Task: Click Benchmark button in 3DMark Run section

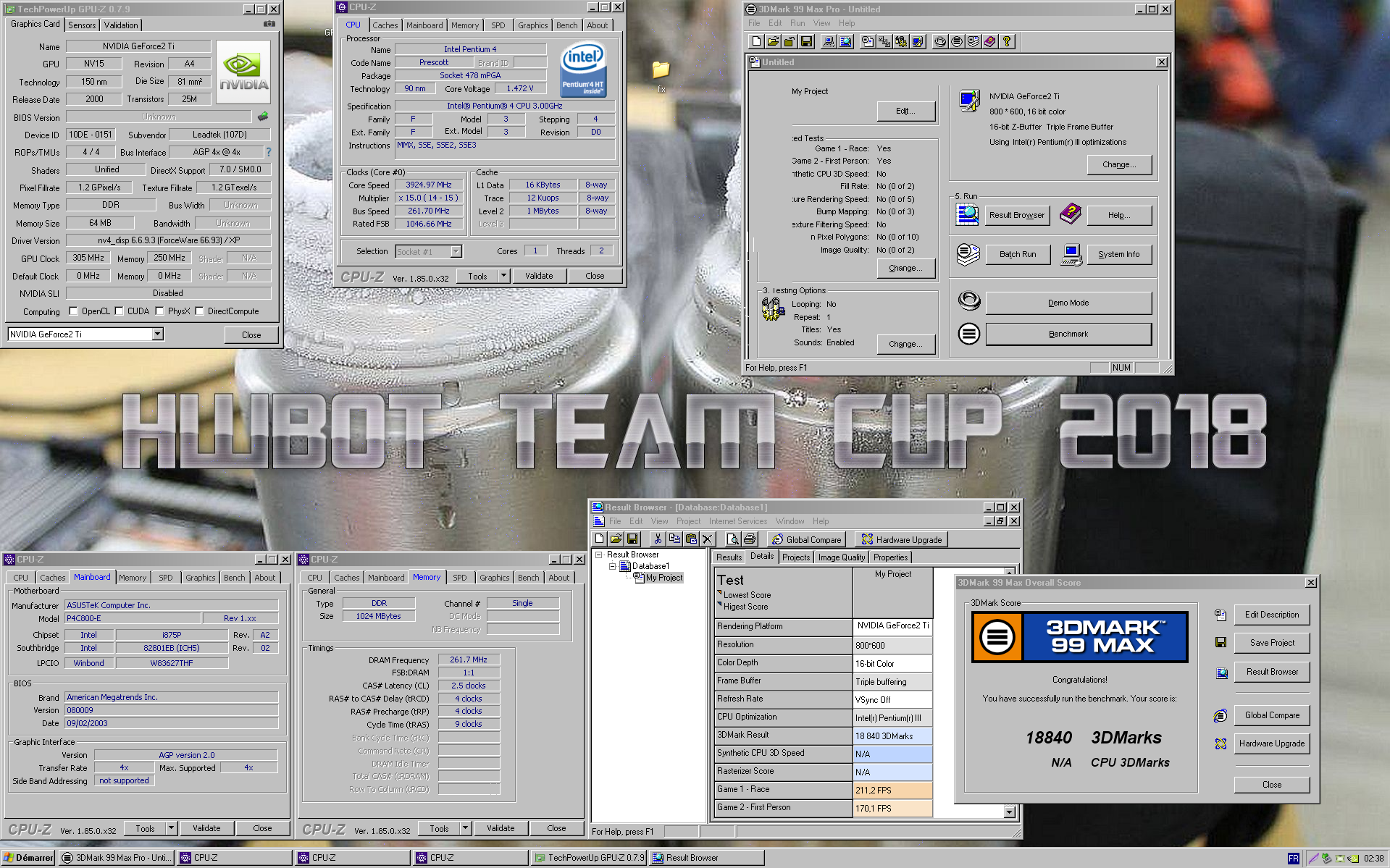Action: (x=1068, y=334)
